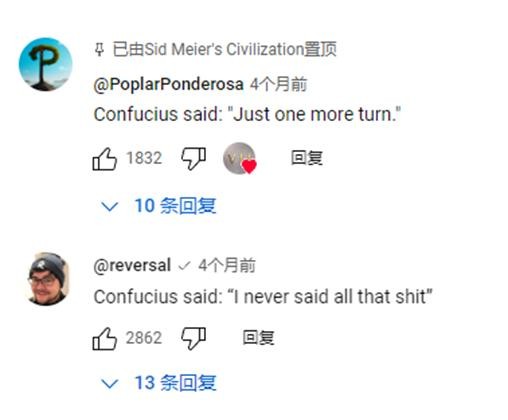Image resolution: width=508 pixels, height=420 pixels.
Task: Click the chevron beside 13 条回复
Action: (110, 384)
